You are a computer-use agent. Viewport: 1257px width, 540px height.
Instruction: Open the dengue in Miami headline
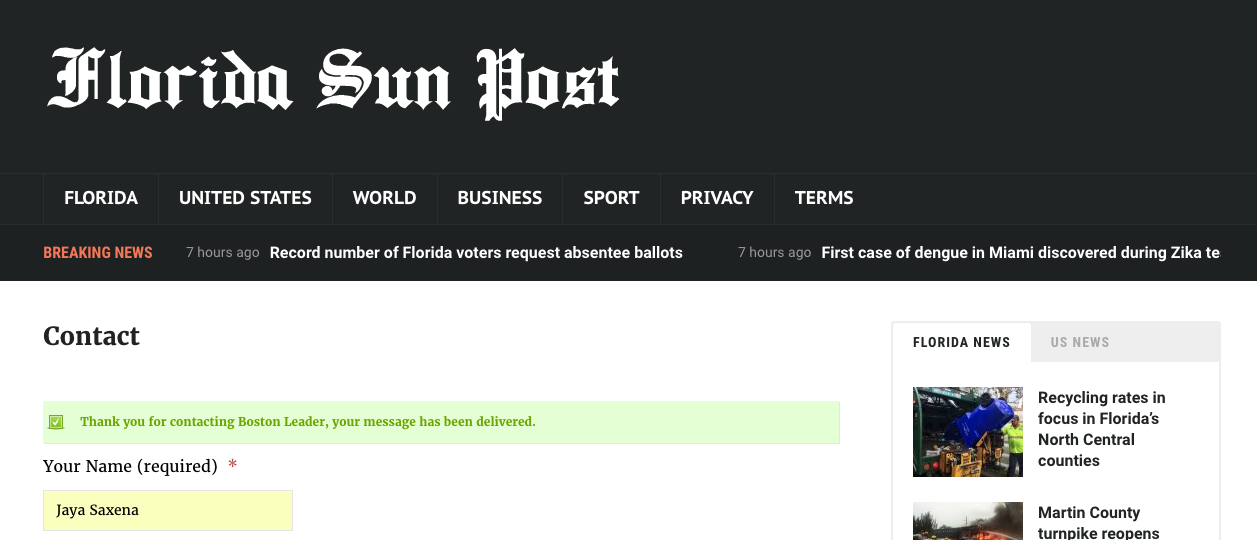(1020, 253)
